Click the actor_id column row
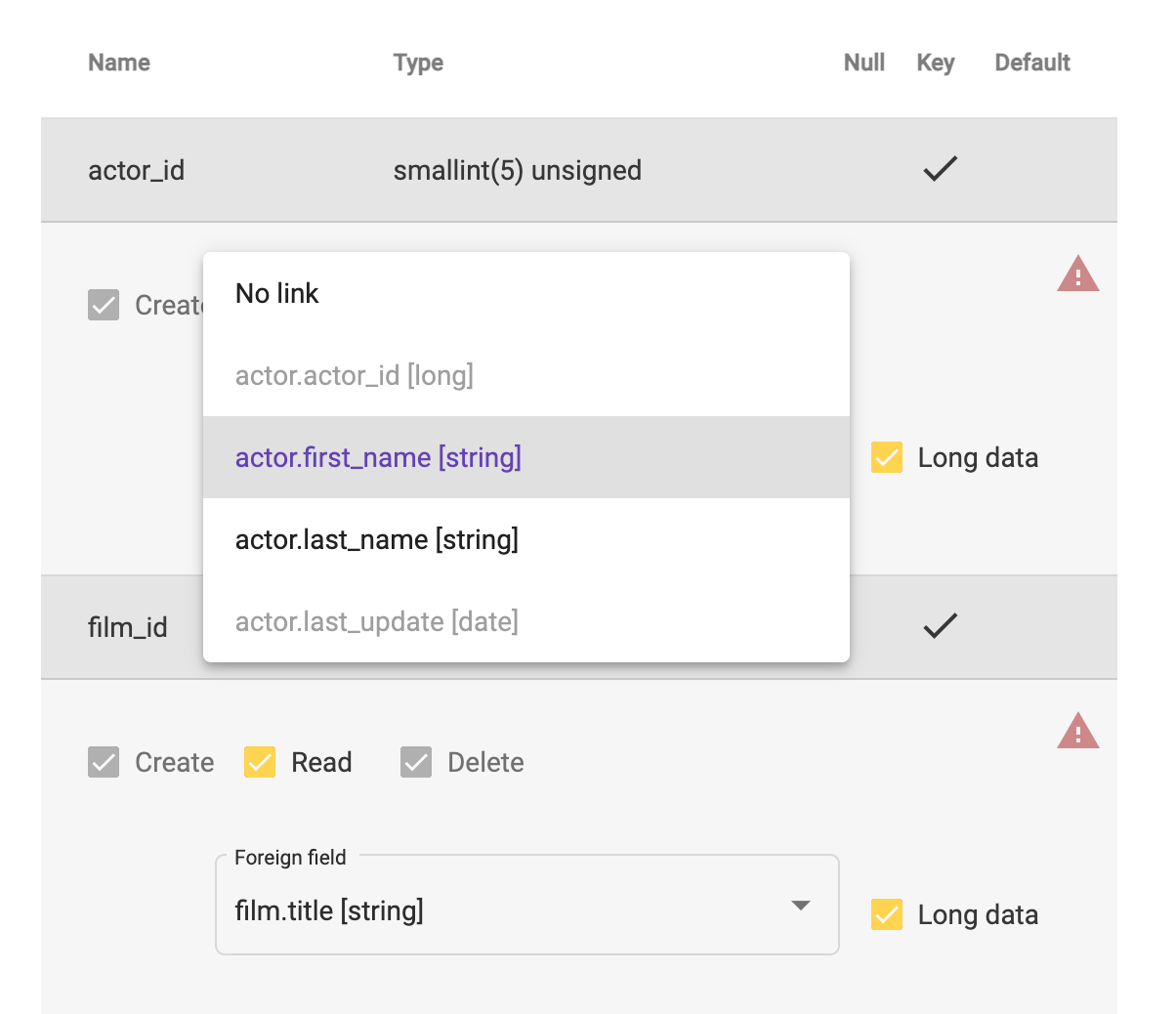The image size is (1176, 1014). coord(137,170)
